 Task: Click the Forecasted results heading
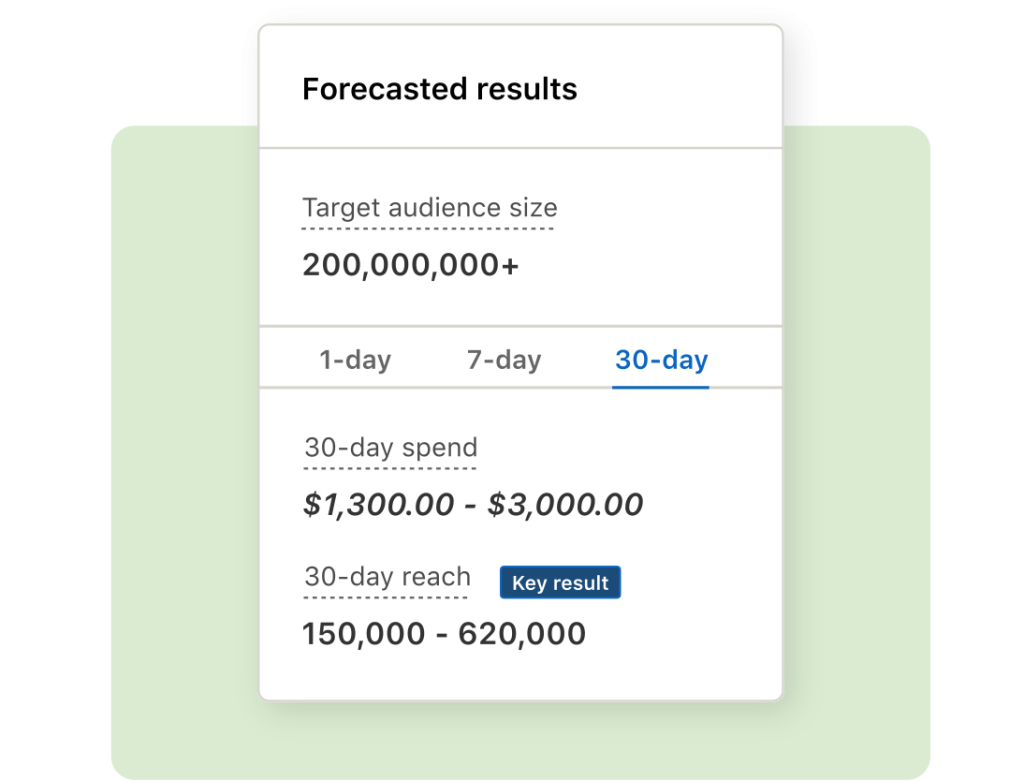point(439,89)
